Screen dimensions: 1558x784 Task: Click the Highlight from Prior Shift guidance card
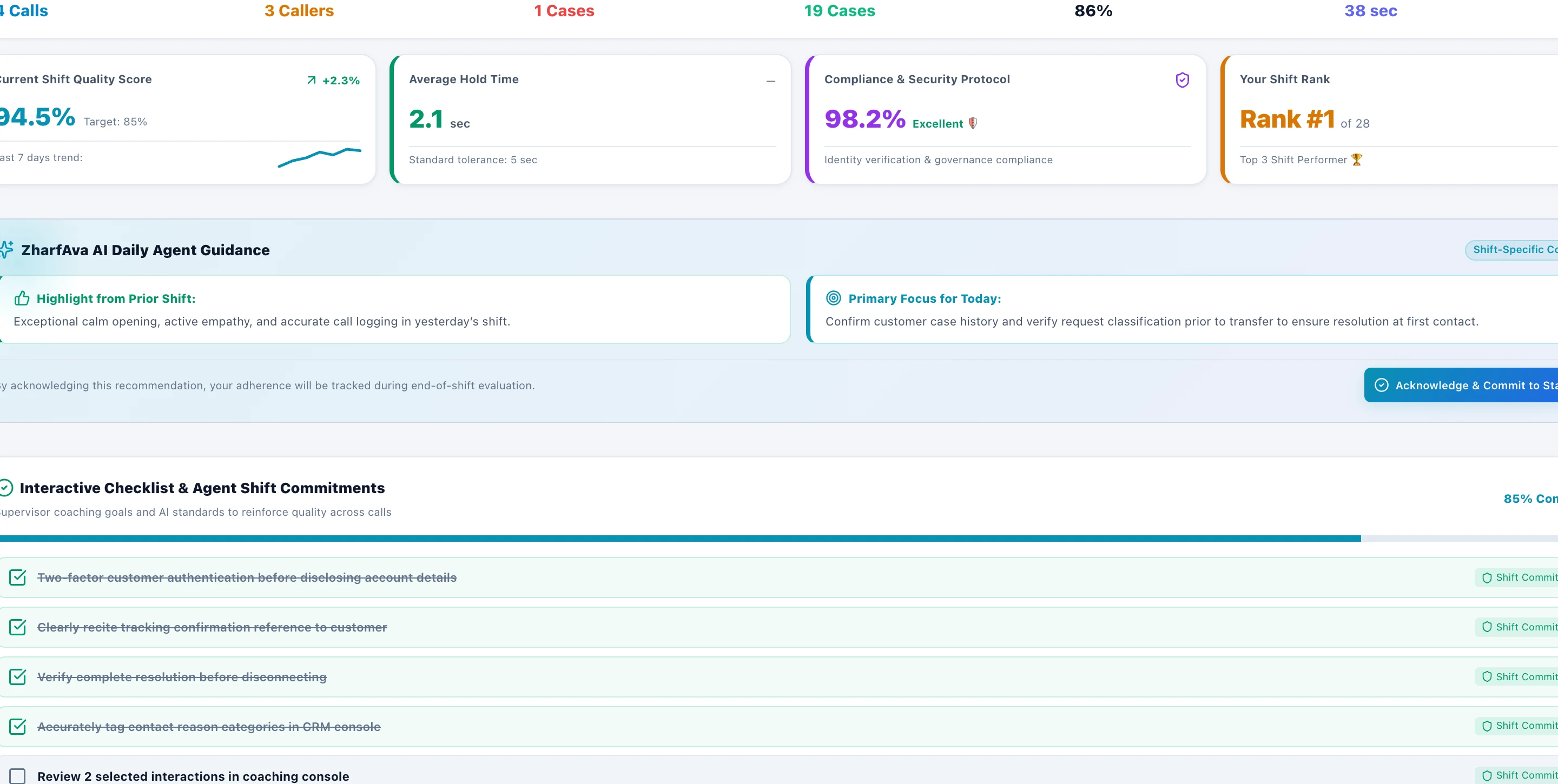tap(395, 309)
